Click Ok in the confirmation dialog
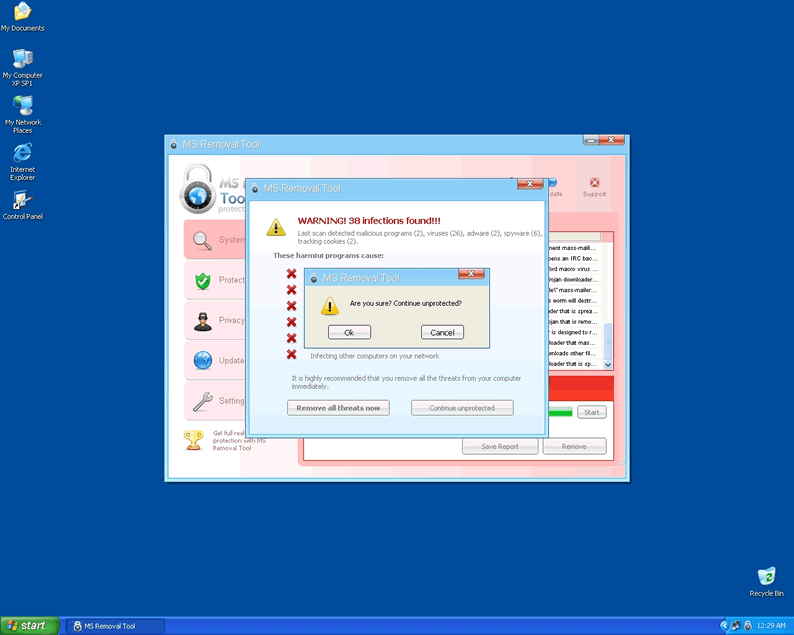 [349, 332]
